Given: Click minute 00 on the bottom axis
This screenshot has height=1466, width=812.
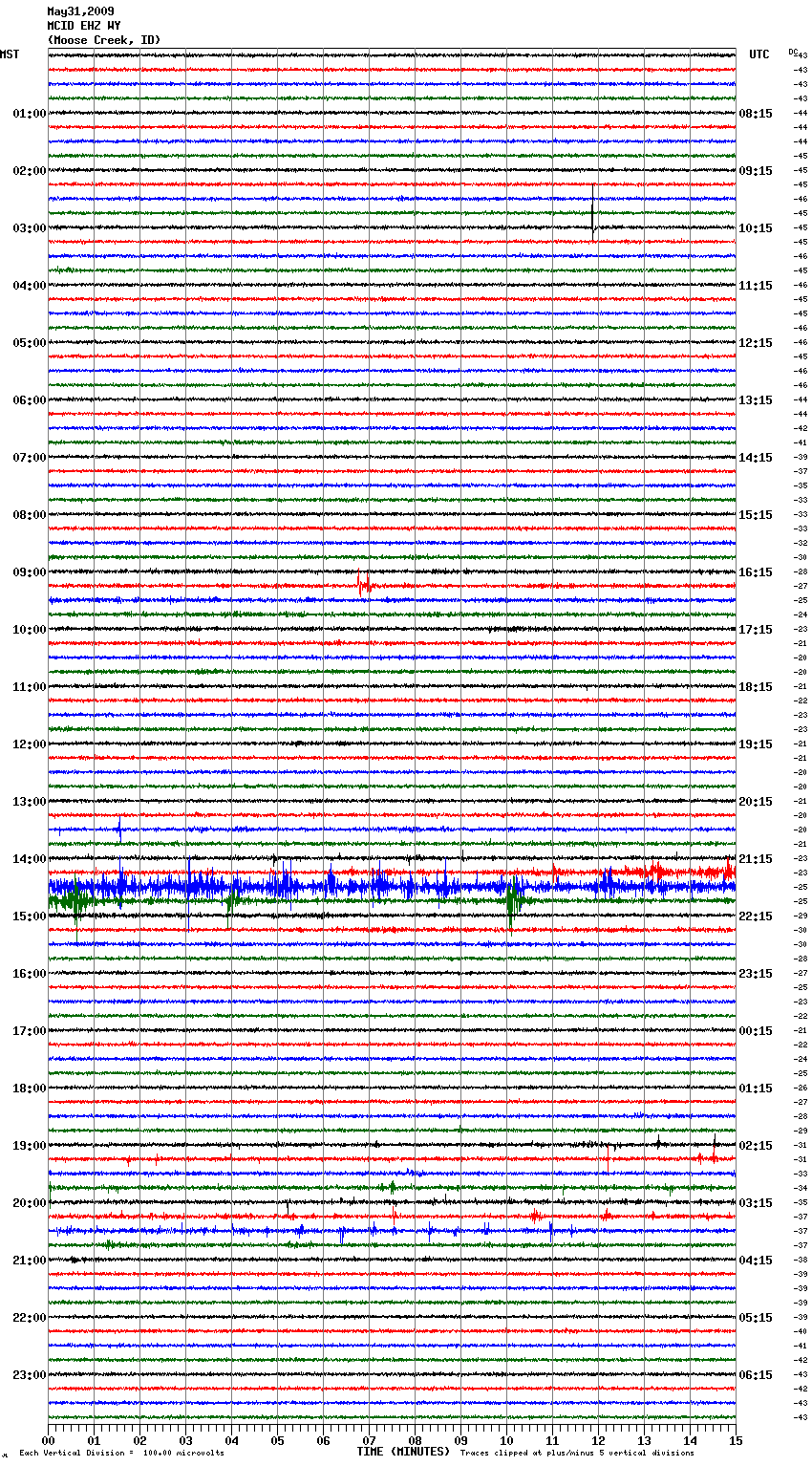Looking at the screenshot, I should click(x=49, y=1440).
